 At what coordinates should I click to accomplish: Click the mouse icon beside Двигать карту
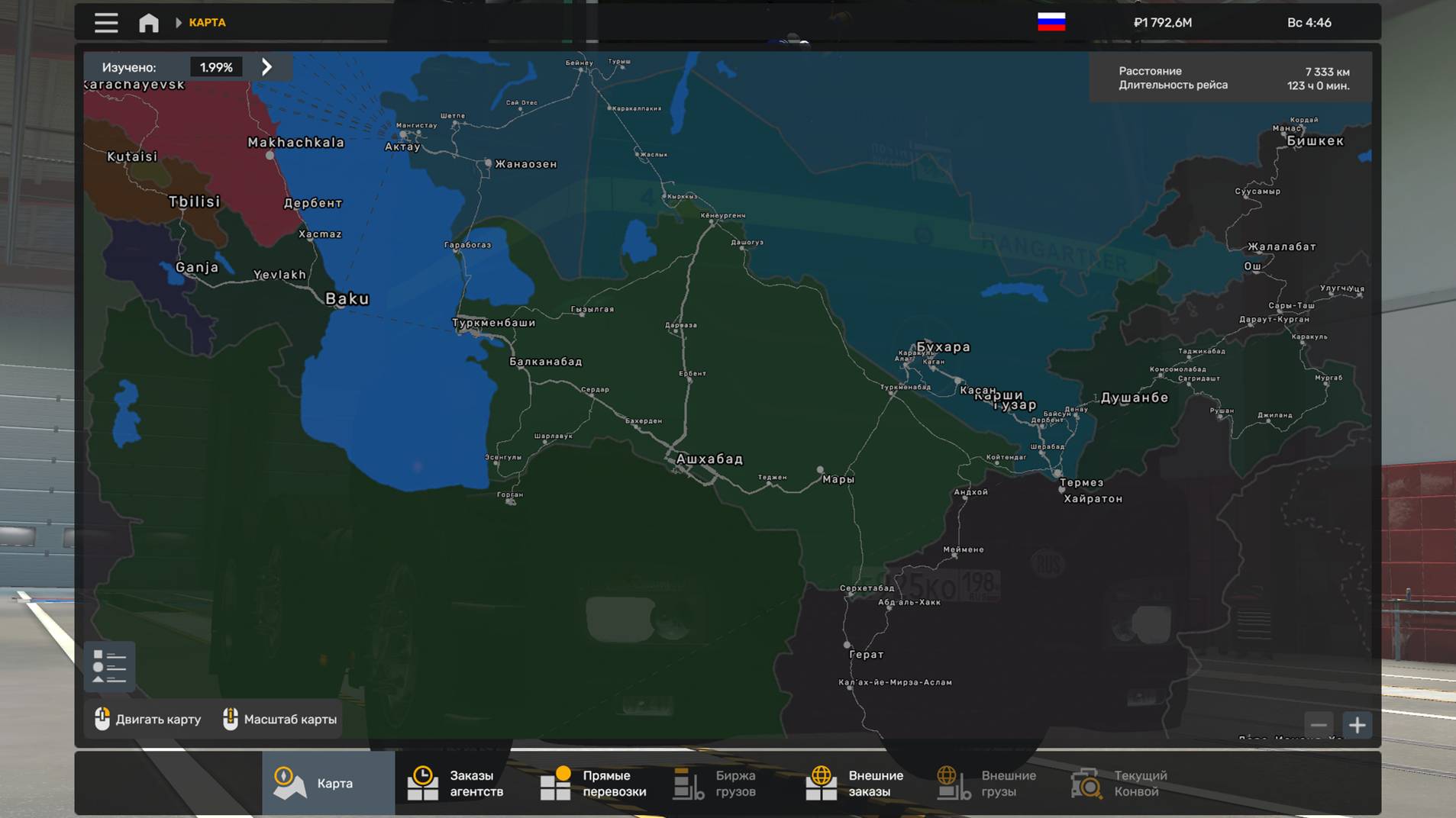coord(102,719)
